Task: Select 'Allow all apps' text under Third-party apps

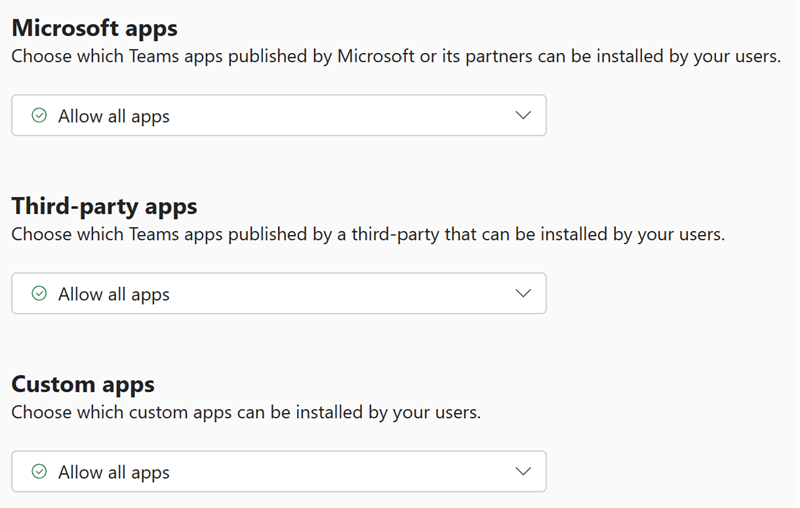Action: tap(114, 294)
